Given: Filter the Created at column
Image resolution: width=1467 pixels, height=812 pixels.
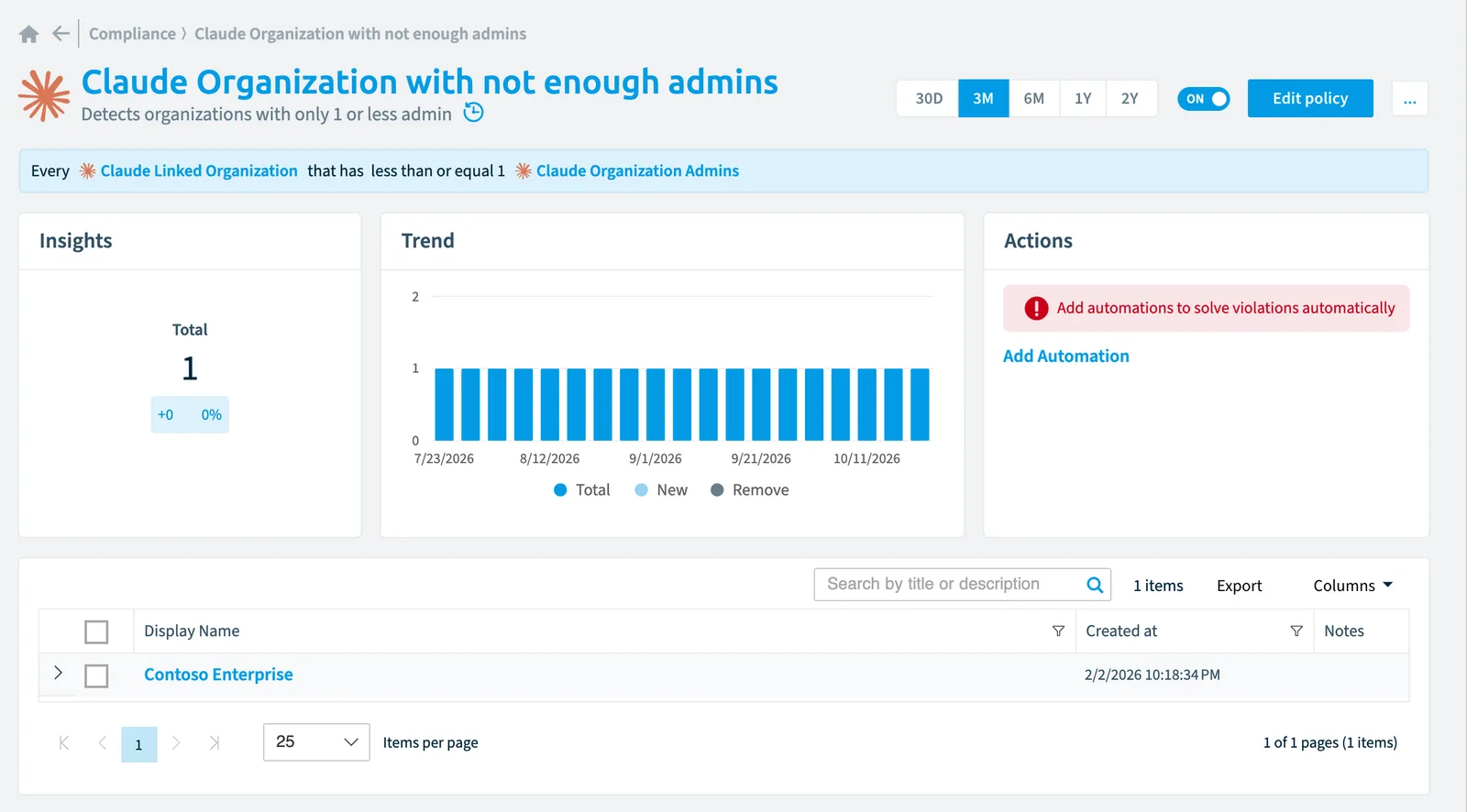Looking at the screenshot, I should 1296,631.
